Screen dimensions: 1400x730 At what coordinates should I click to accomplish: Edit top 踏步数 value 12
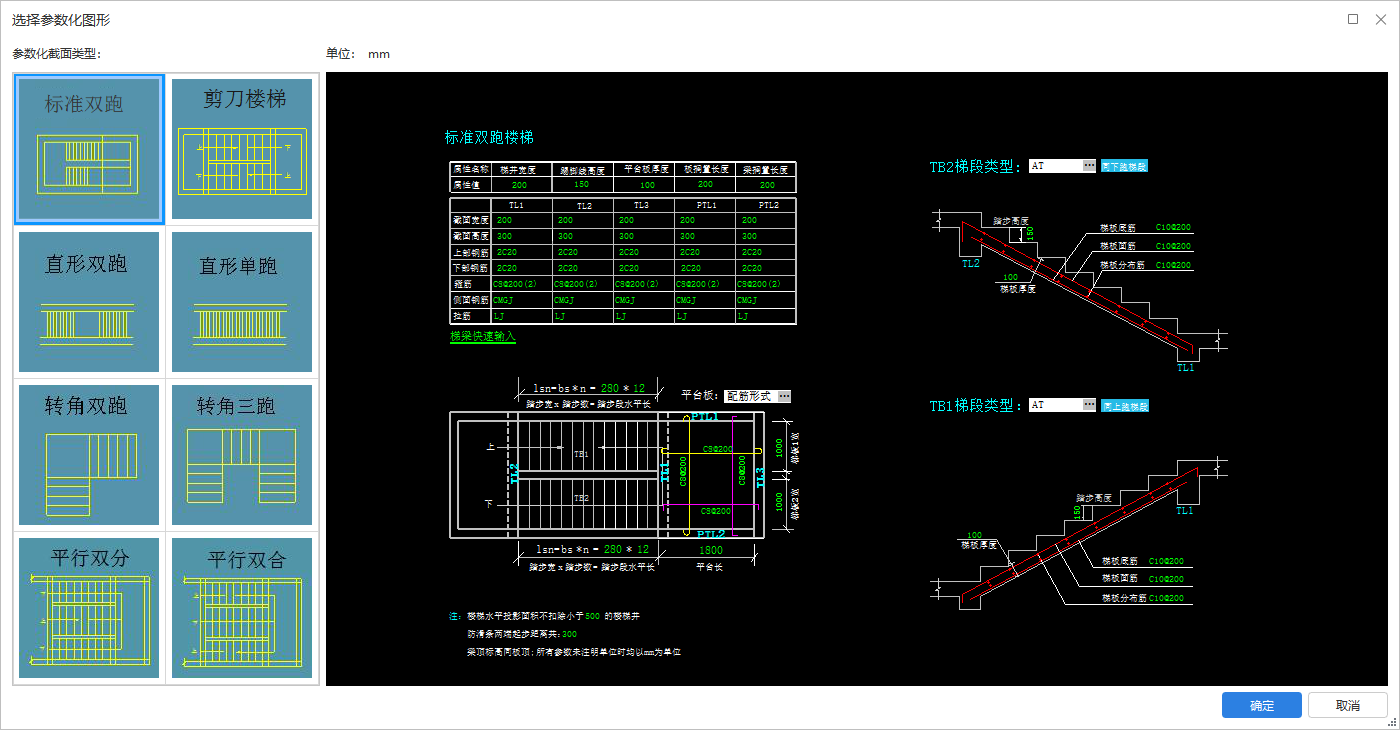coord(640,388)
